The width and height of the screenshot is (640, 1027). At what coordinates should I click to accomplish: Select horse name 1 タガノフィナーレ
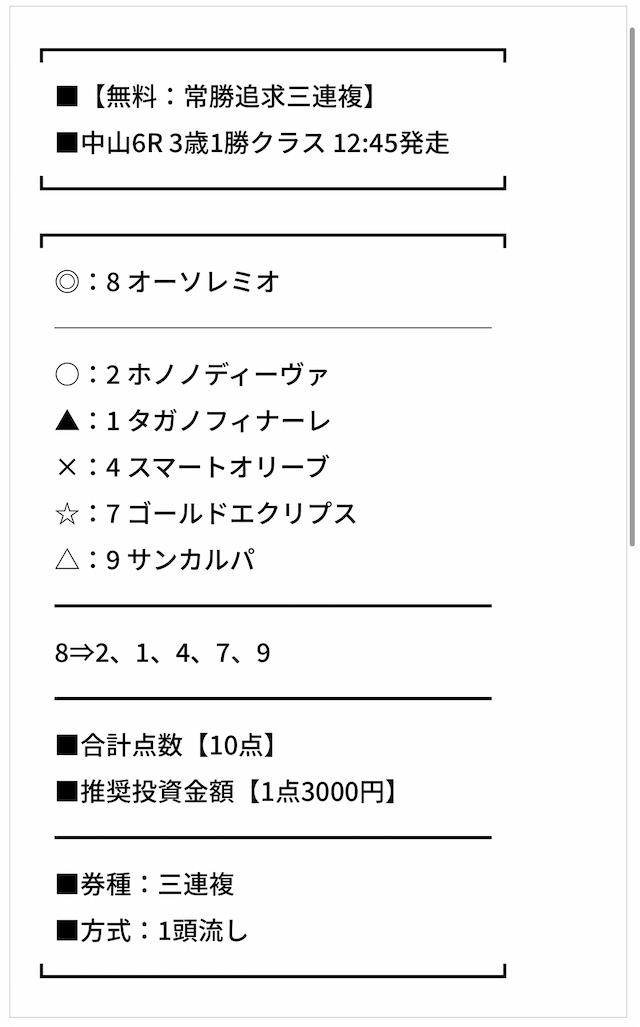[x=217, y=421]
